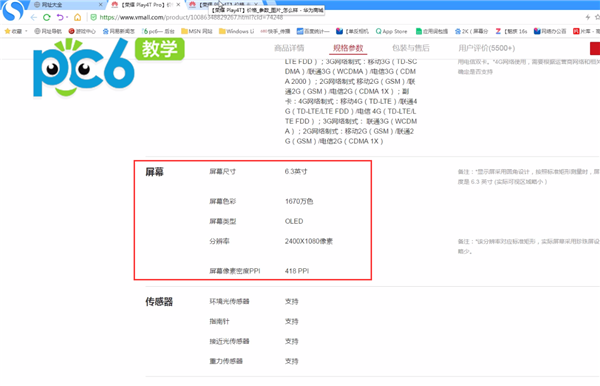Open the 魅族 16s bookmark
This screenshot has width=600, height=386.
click(511, 31)
